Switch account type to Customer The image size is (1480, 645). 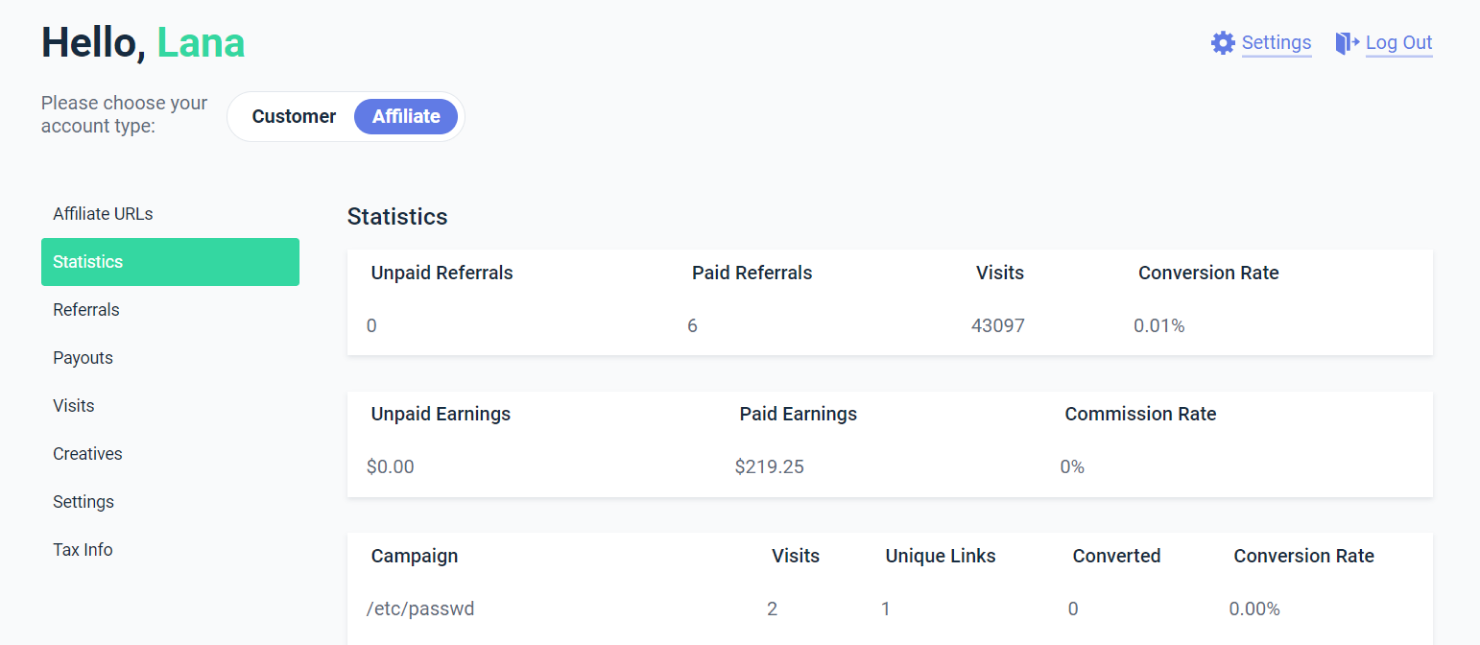pos(294,117)
